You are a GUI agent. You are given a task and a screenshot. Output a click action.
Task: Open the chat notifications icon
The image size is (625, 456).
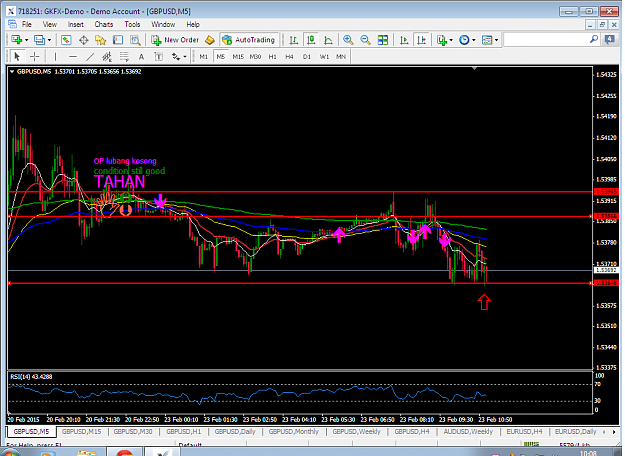(610, 39)
